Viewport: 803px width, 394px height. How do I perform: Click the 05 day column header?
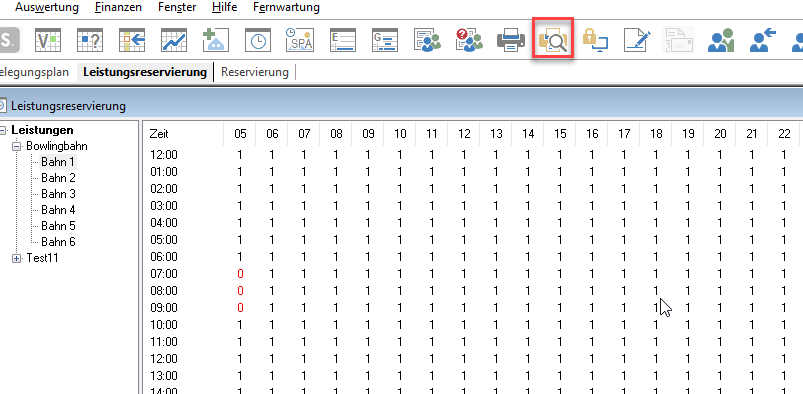(240, 134)
